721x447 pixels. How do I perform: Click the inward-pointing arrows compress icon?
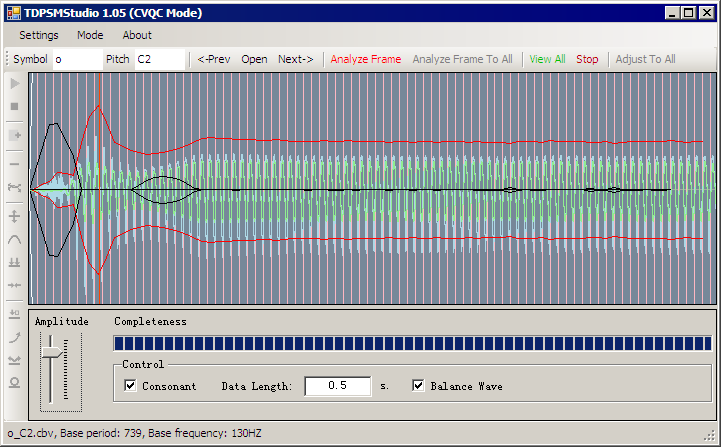pos(15,285)
